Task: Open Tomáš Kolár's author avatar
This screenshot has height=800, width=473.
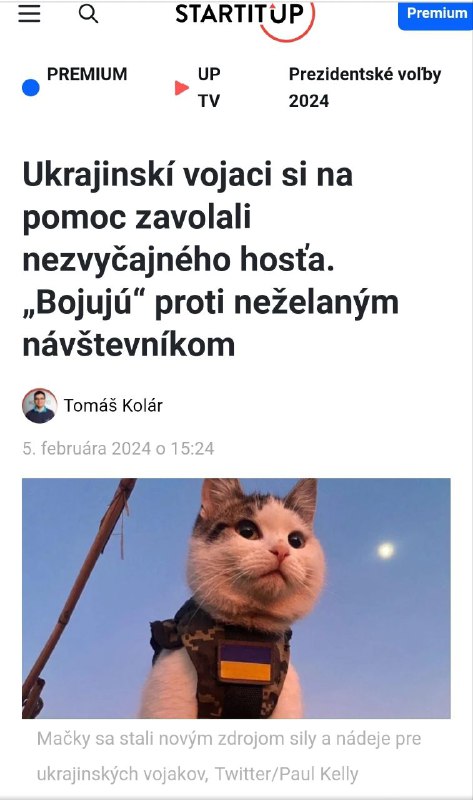Action: point(39,406)
